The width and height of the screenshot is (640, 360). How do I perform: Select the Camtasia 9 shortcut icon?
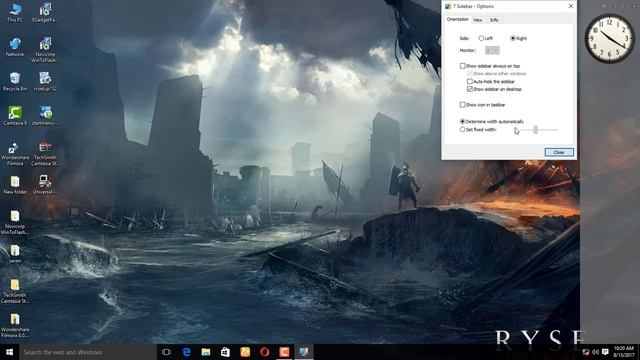pos(15,116)
